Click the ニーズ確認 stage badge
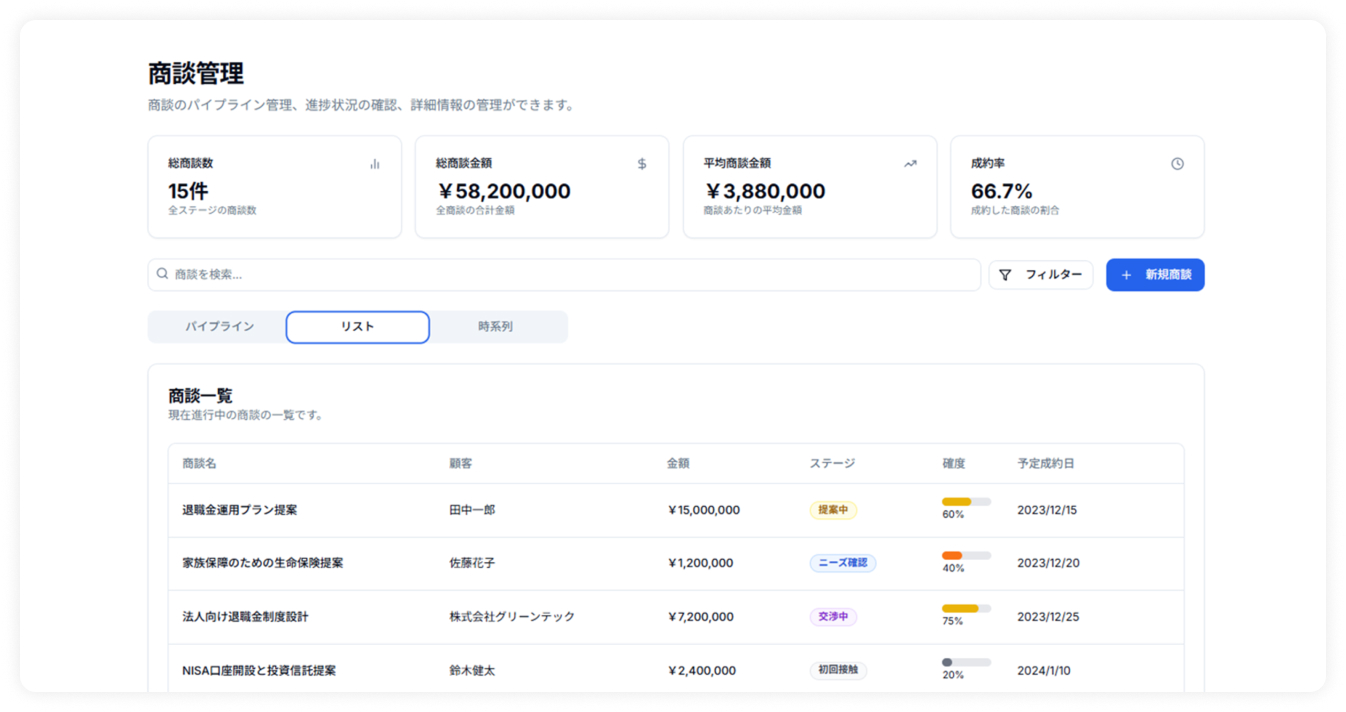The height and width of the screenshot is (712, 1346). pyautogui.click(x=842, y=563)
